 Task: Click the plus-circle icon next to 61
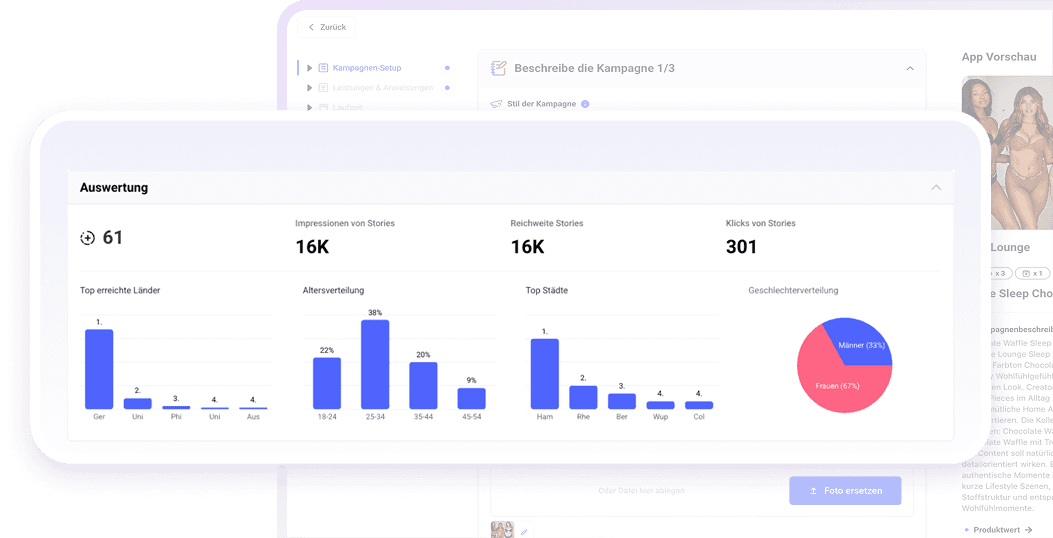click(87, 238)
